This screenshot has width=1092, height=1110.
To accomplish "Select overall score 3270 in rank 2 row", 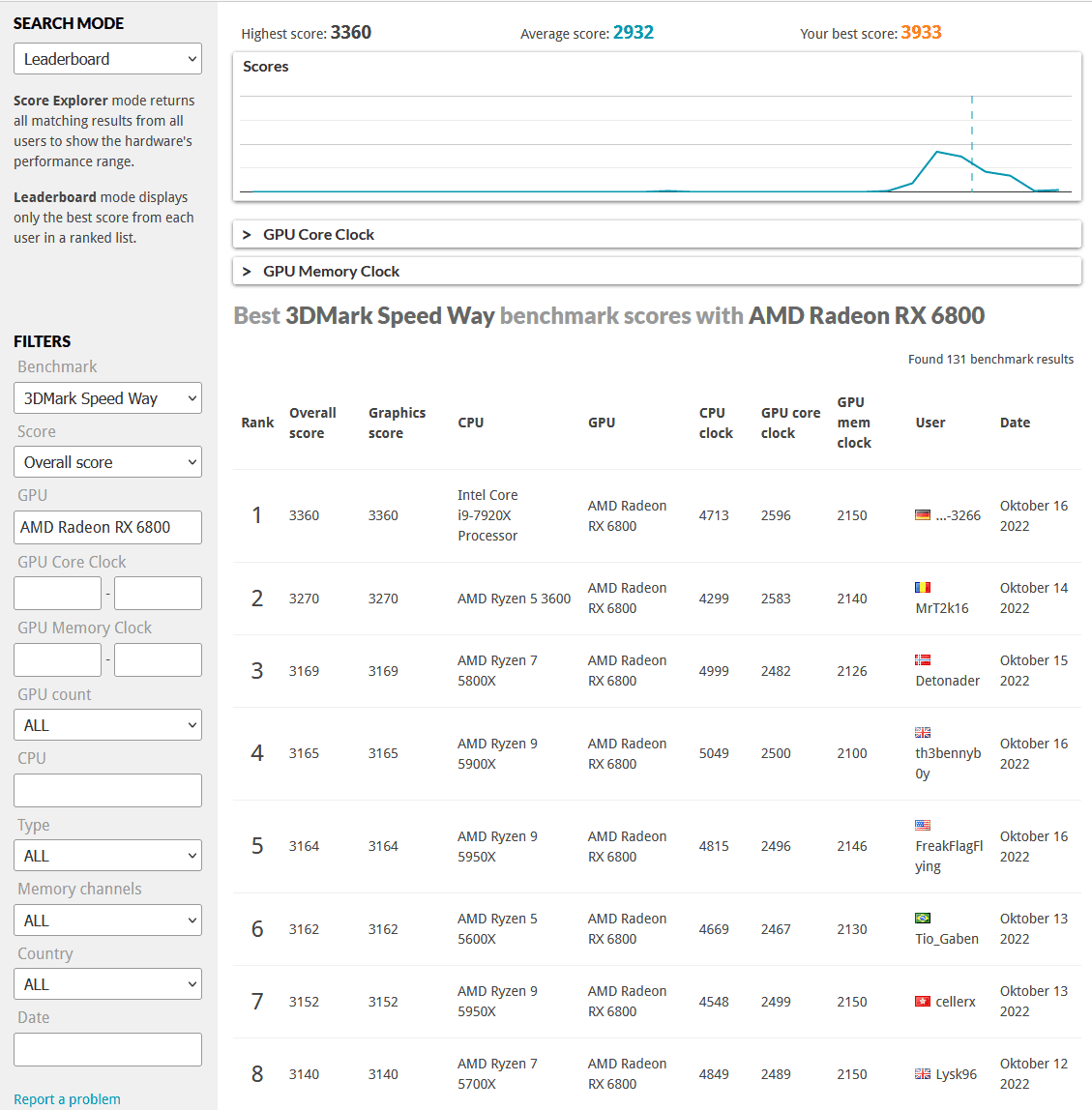I will coord(304,599).
